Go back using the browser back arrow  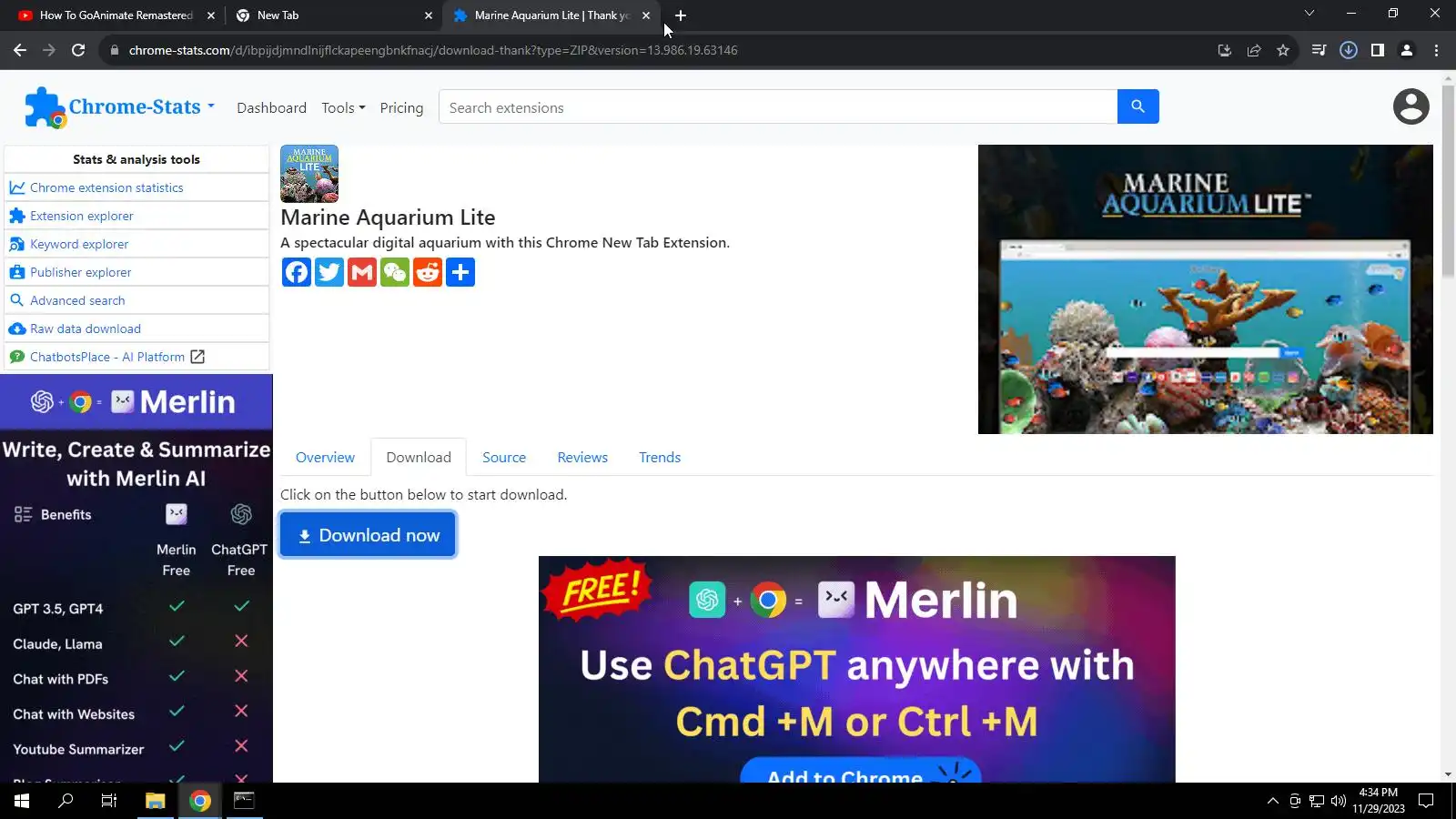point(20,50)
